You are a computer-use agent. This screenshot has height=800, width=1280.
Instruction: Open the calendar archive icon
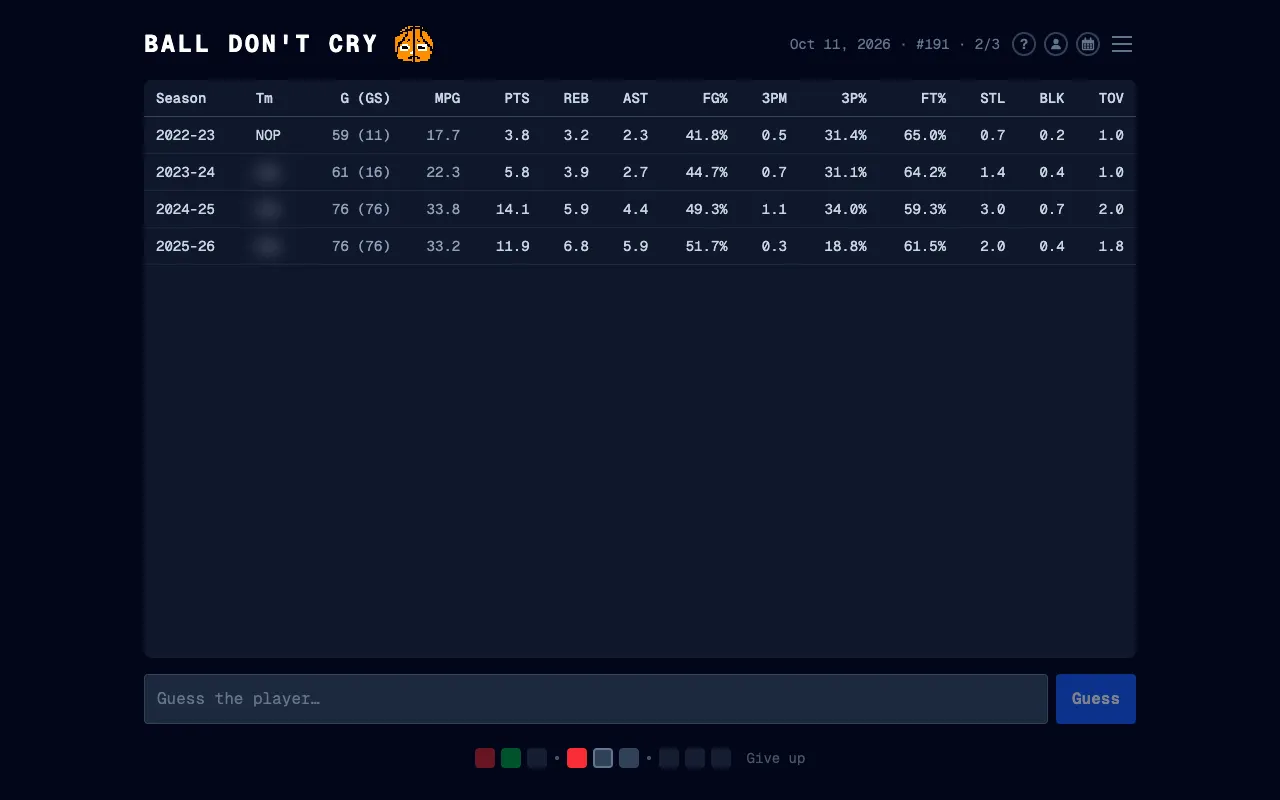pyautogui.click(x=1087, y=44)
